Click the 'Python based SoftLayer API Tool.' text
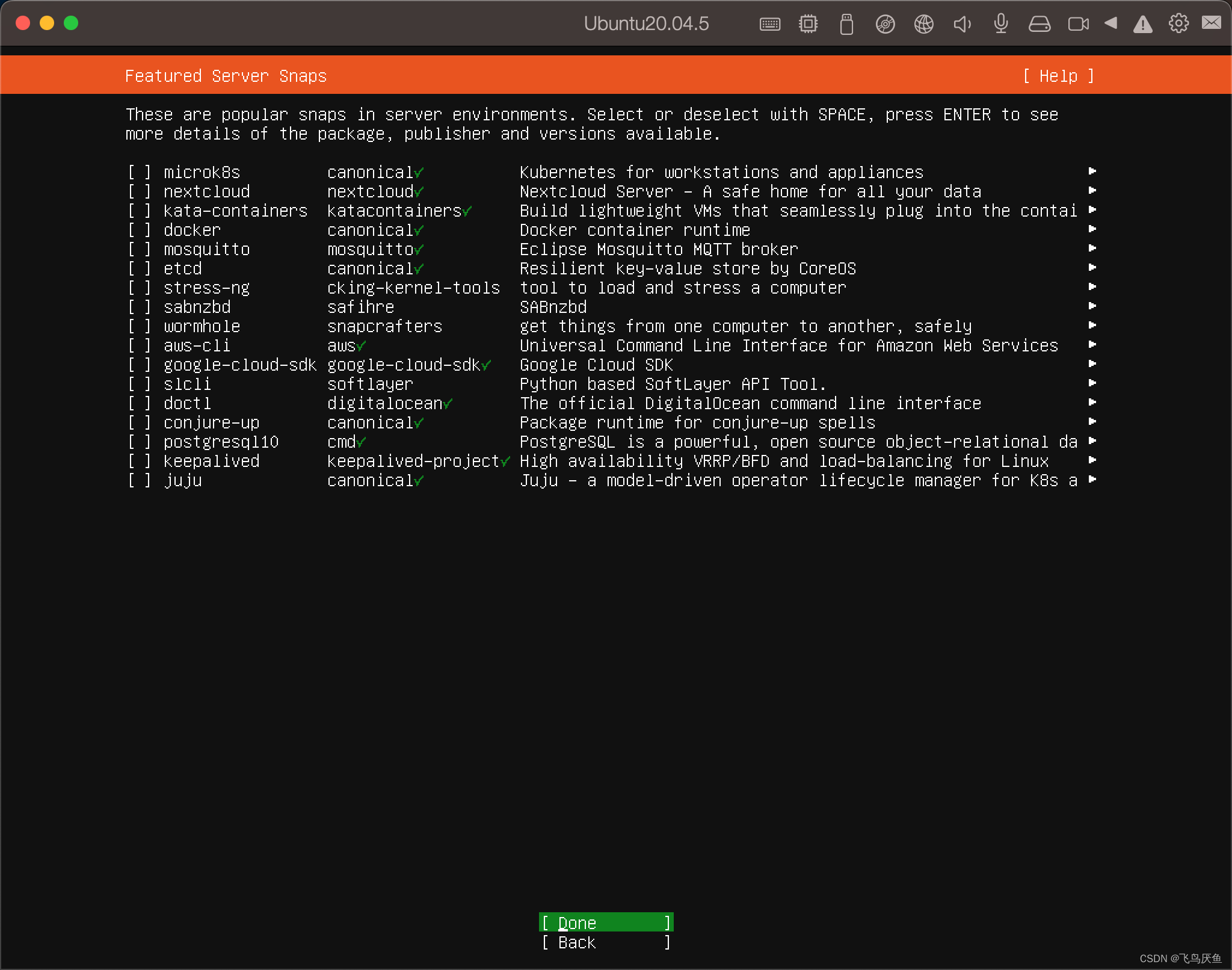 [x=674, y=385]
